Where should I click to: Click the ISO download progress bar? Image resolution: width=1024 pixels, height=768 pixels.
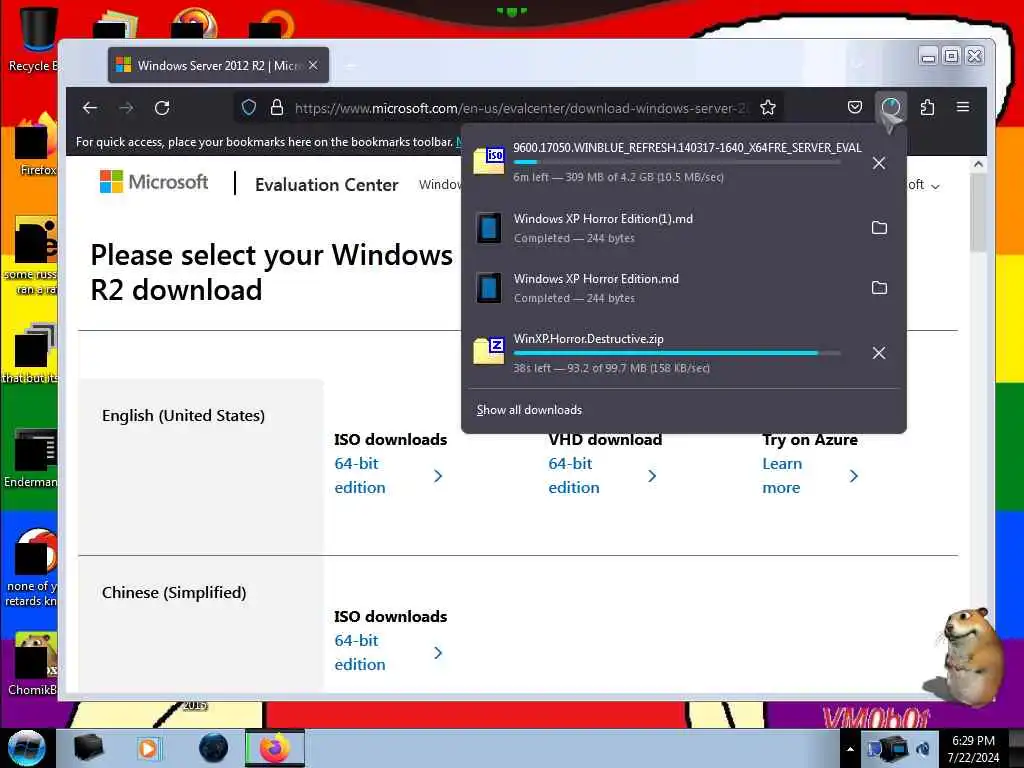[677, 162]
